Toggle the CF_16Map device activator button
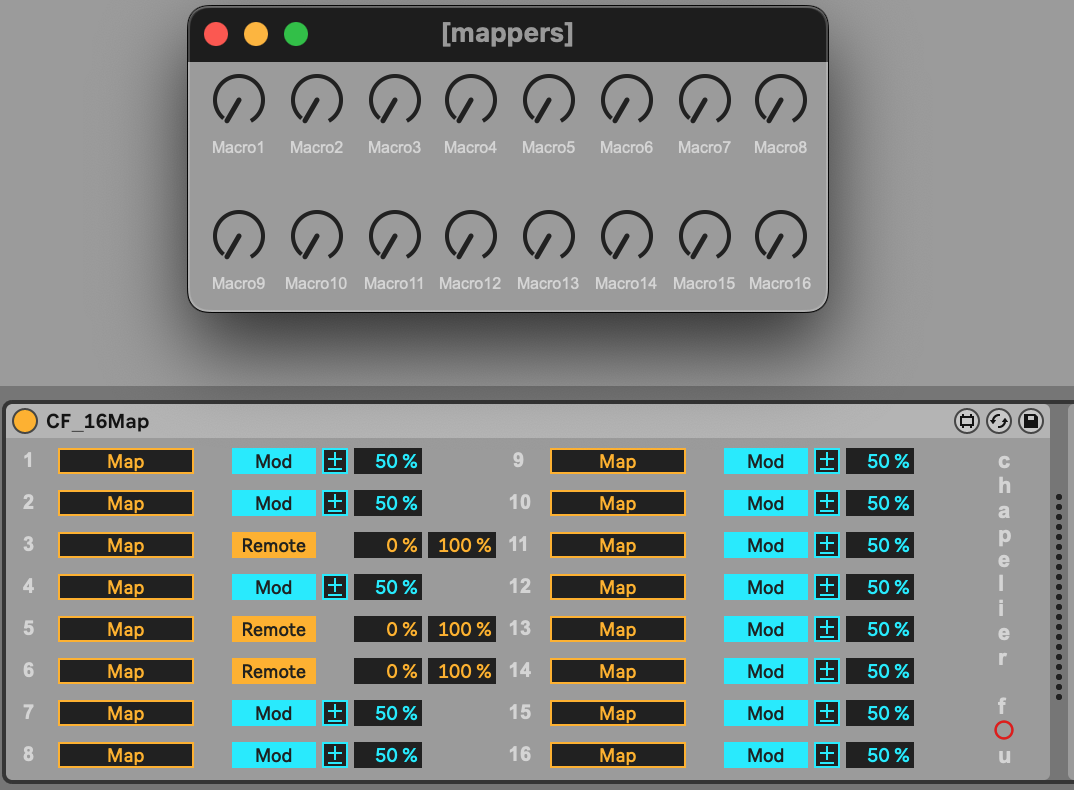 coord(24,421)
